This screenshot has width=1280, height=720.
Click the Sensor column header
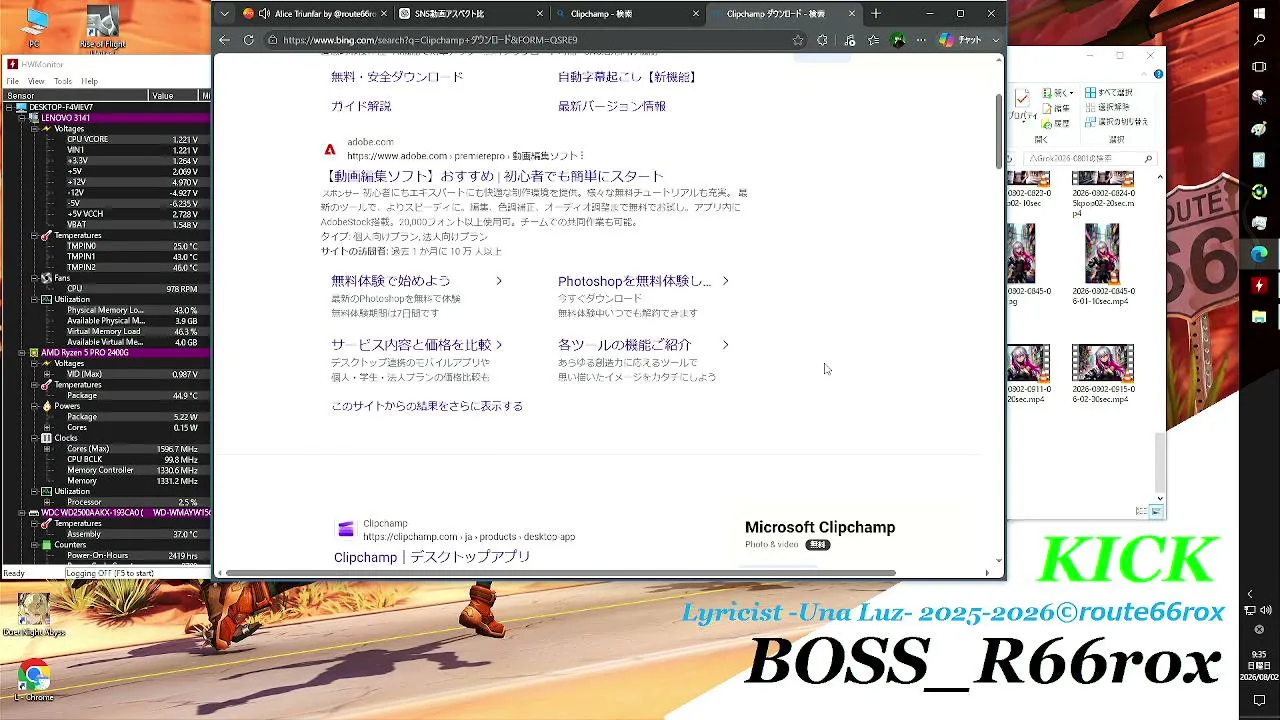point(75,96)
